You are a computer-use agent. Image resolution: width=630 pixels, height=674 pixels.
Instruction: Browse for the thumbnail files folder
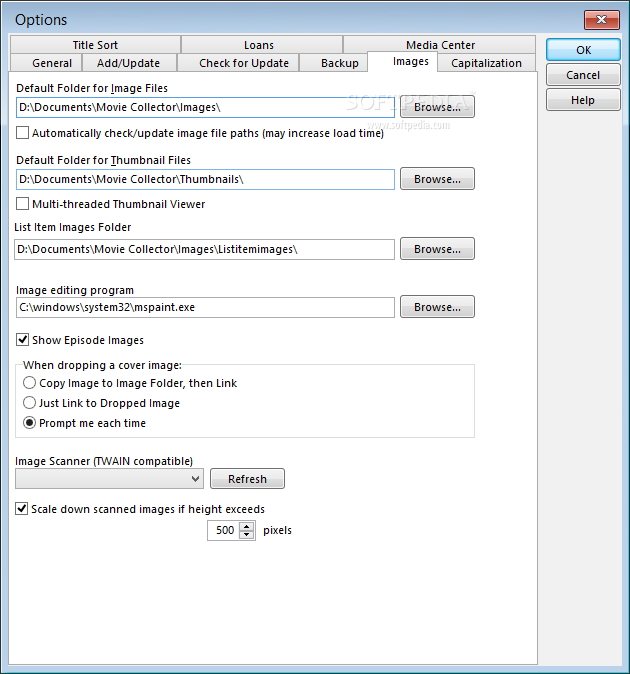[x=437, y=179]
